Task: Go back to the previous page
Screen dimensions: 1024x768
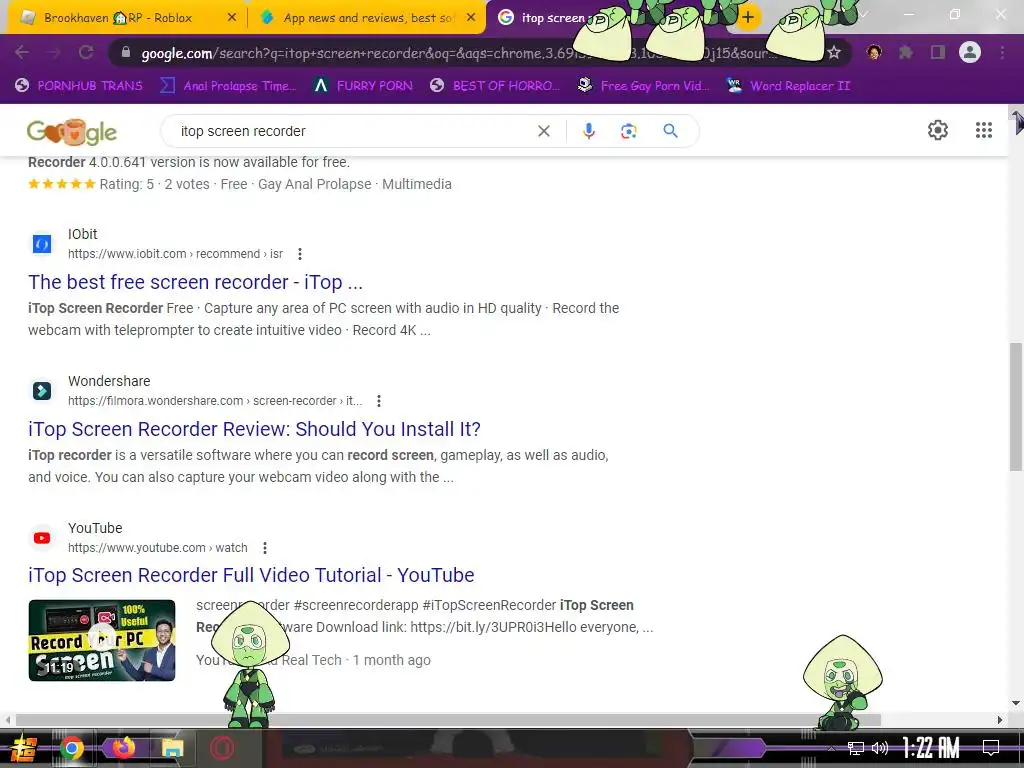Action: point(22,52)
